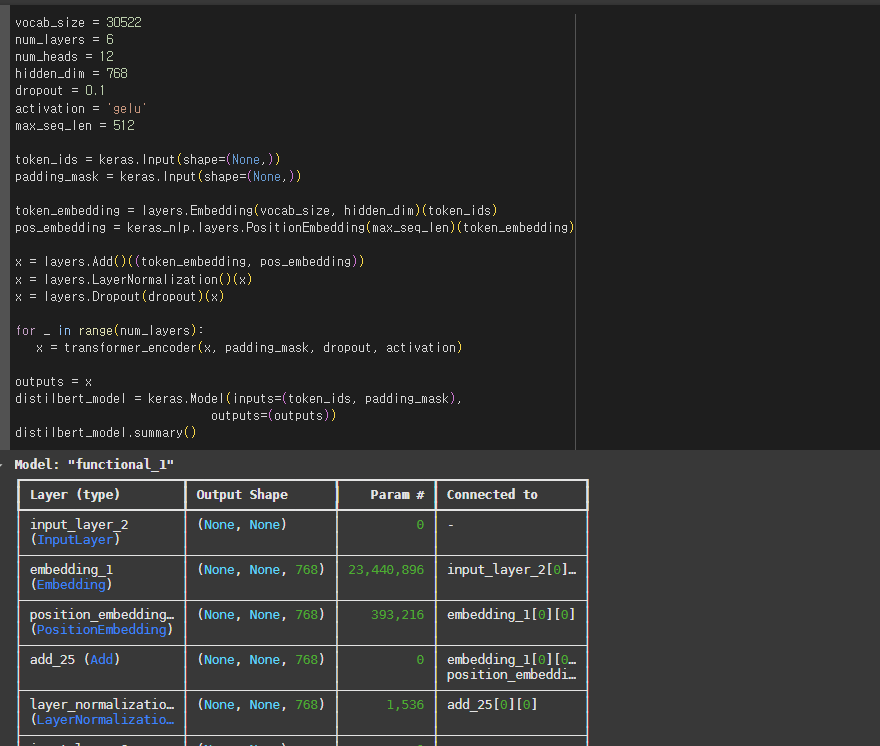
Task: Click the 'num_heads = 12' code line
Action: click(65, 57)
